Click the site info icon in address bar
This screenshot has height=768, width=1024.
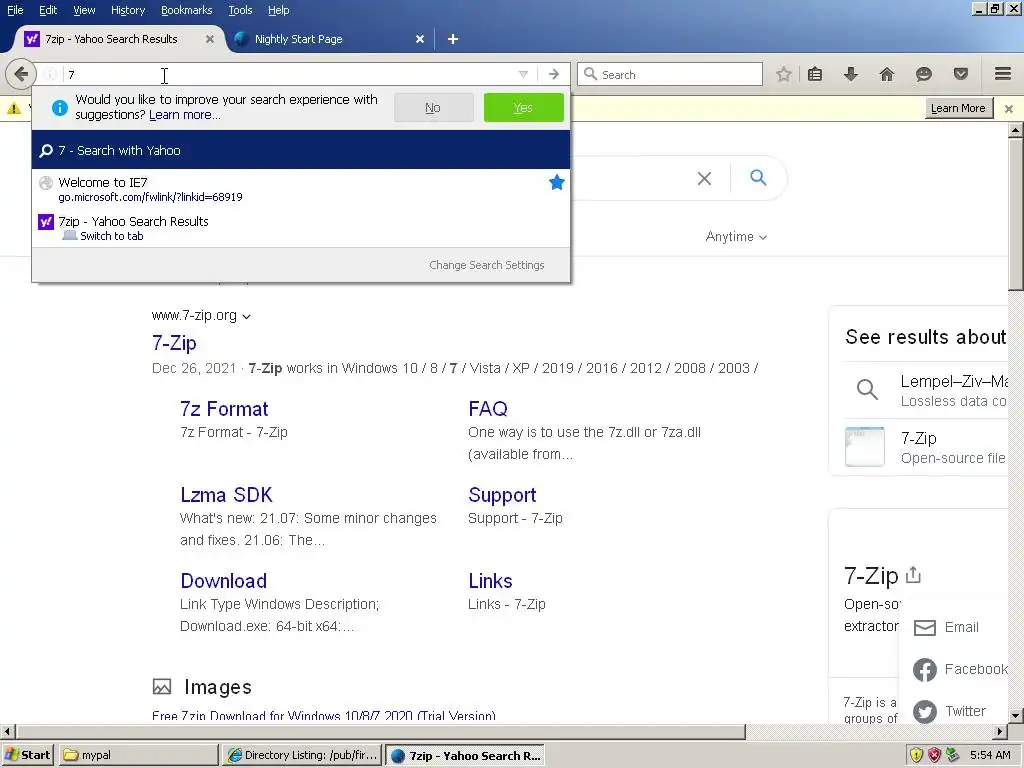coord(50,74)
